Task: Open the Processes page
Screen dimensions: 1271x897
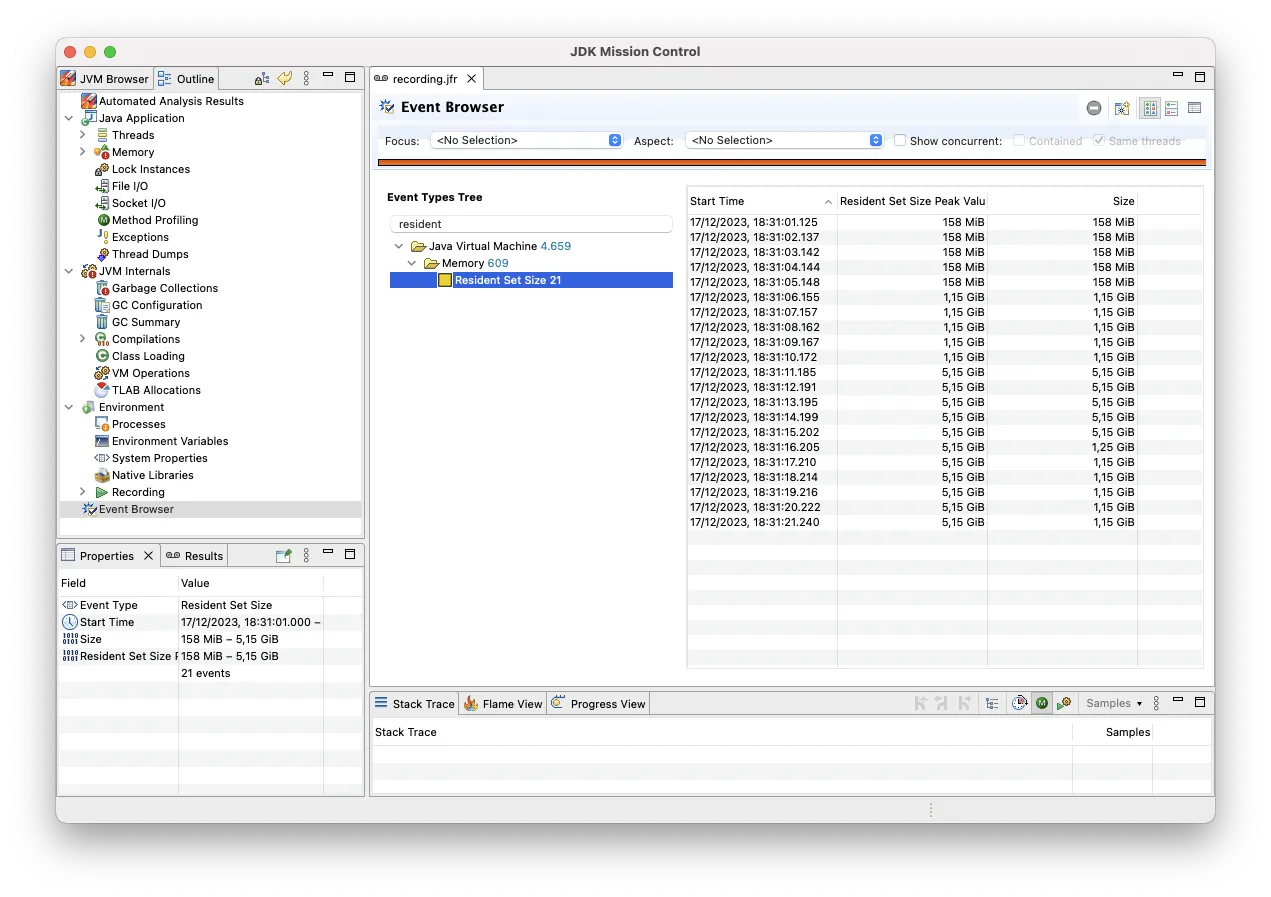Action: click(138, 424)
